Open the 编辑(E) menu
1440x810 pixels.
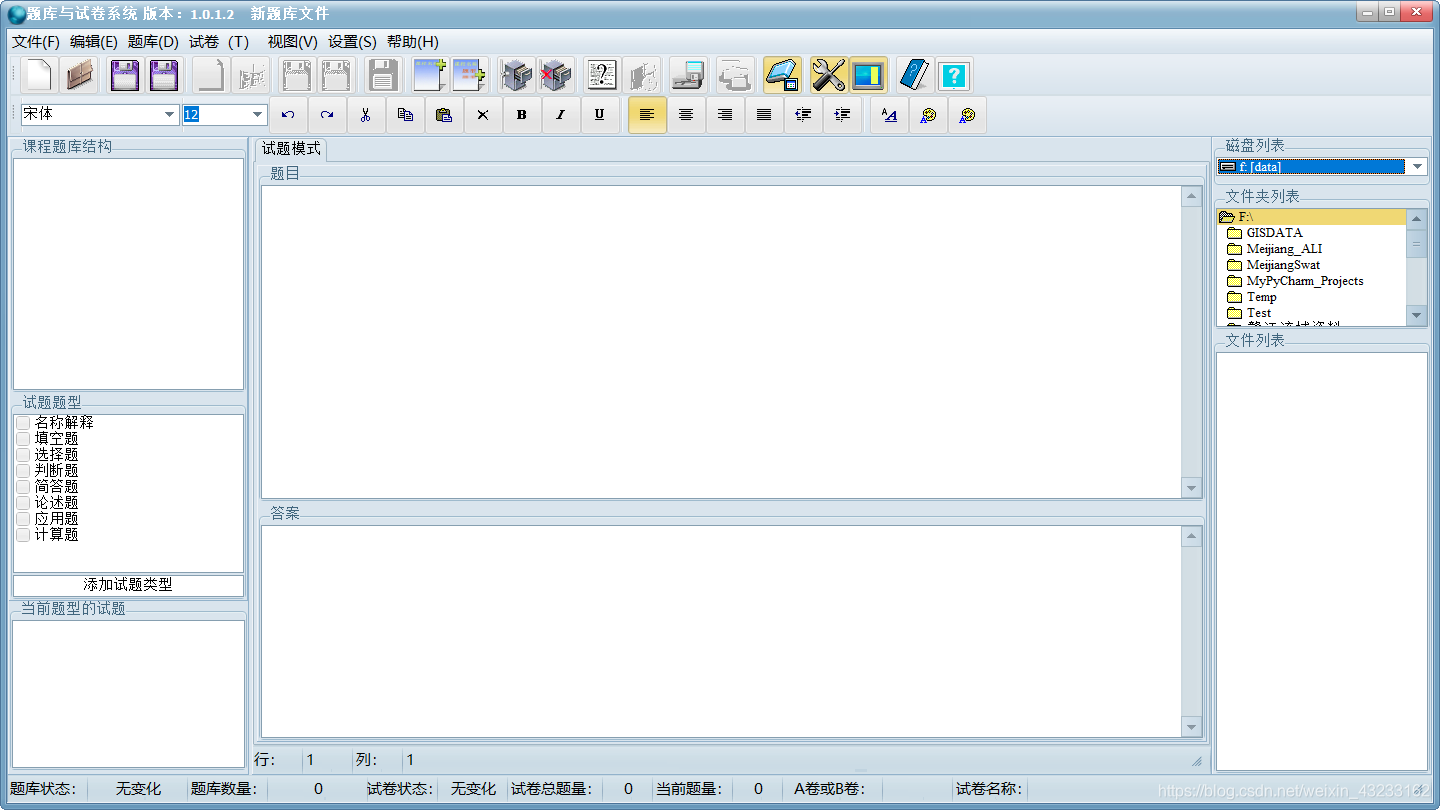coord(94,42)
